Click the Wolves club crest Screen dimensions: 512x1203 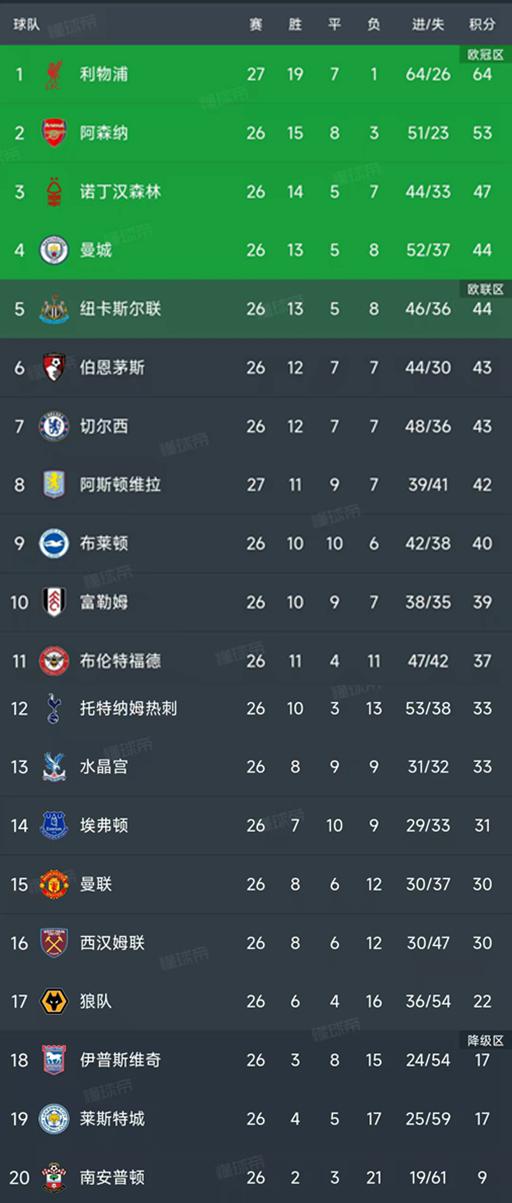53,1001
